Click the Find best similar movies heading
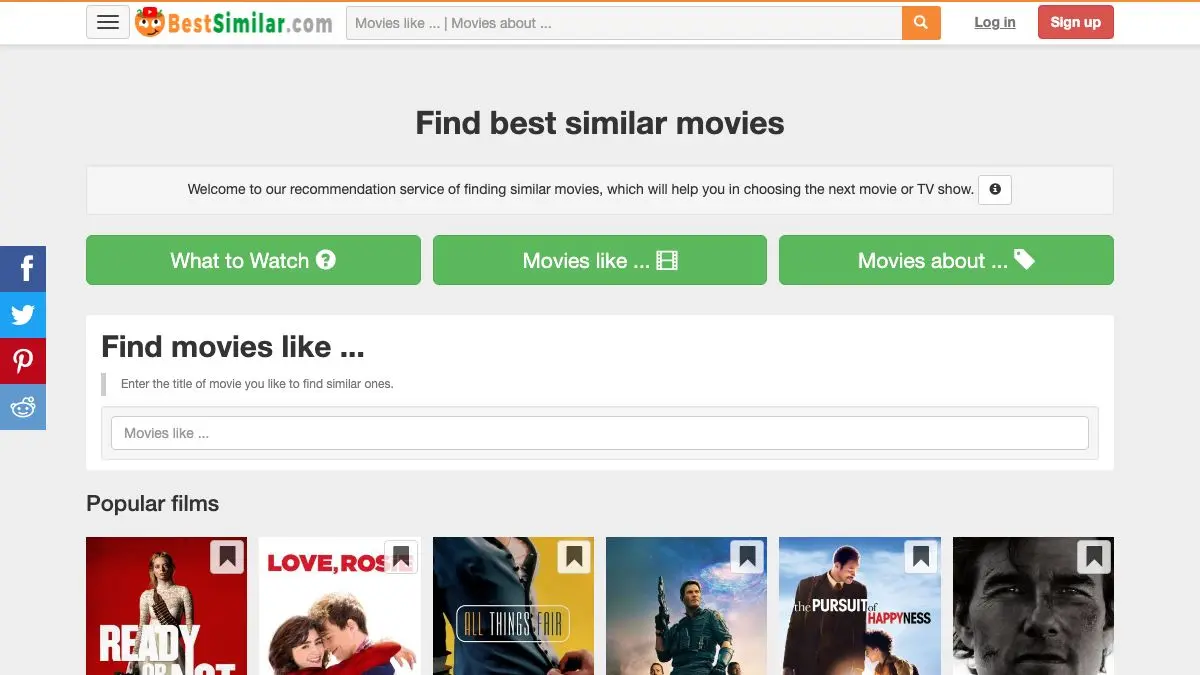The image size is (1200, 675). point(600,123)
